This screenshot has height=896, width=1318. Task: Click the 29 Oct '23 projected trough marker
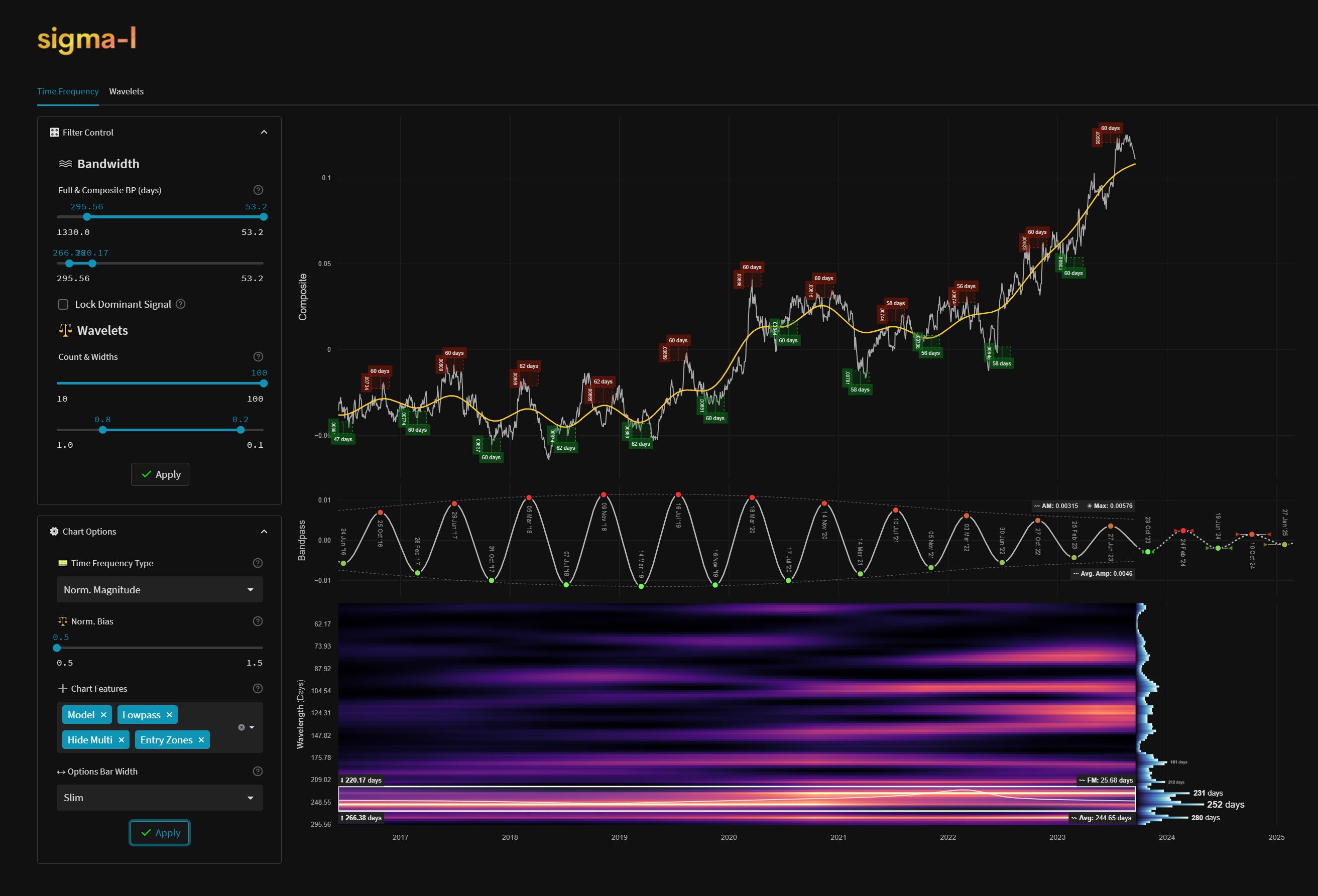(1148, 552)
